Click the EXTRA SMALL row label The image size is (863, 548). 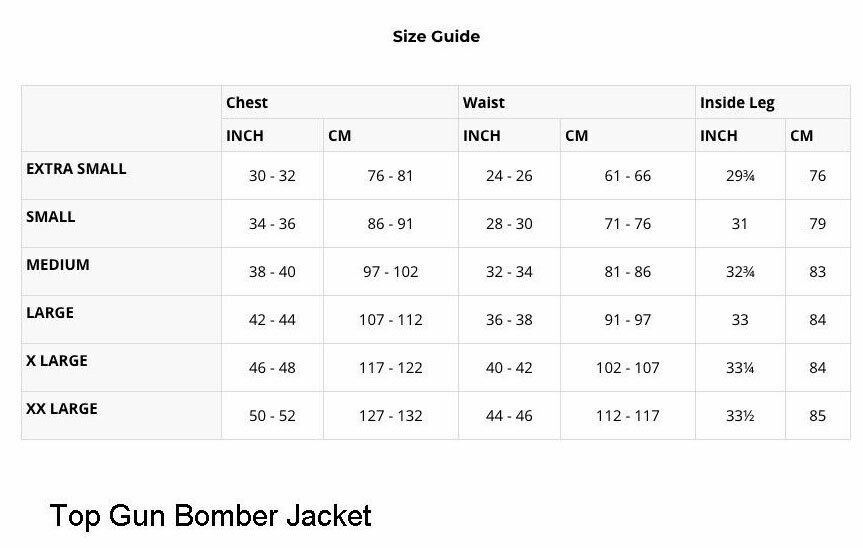[x=76, y=168]
